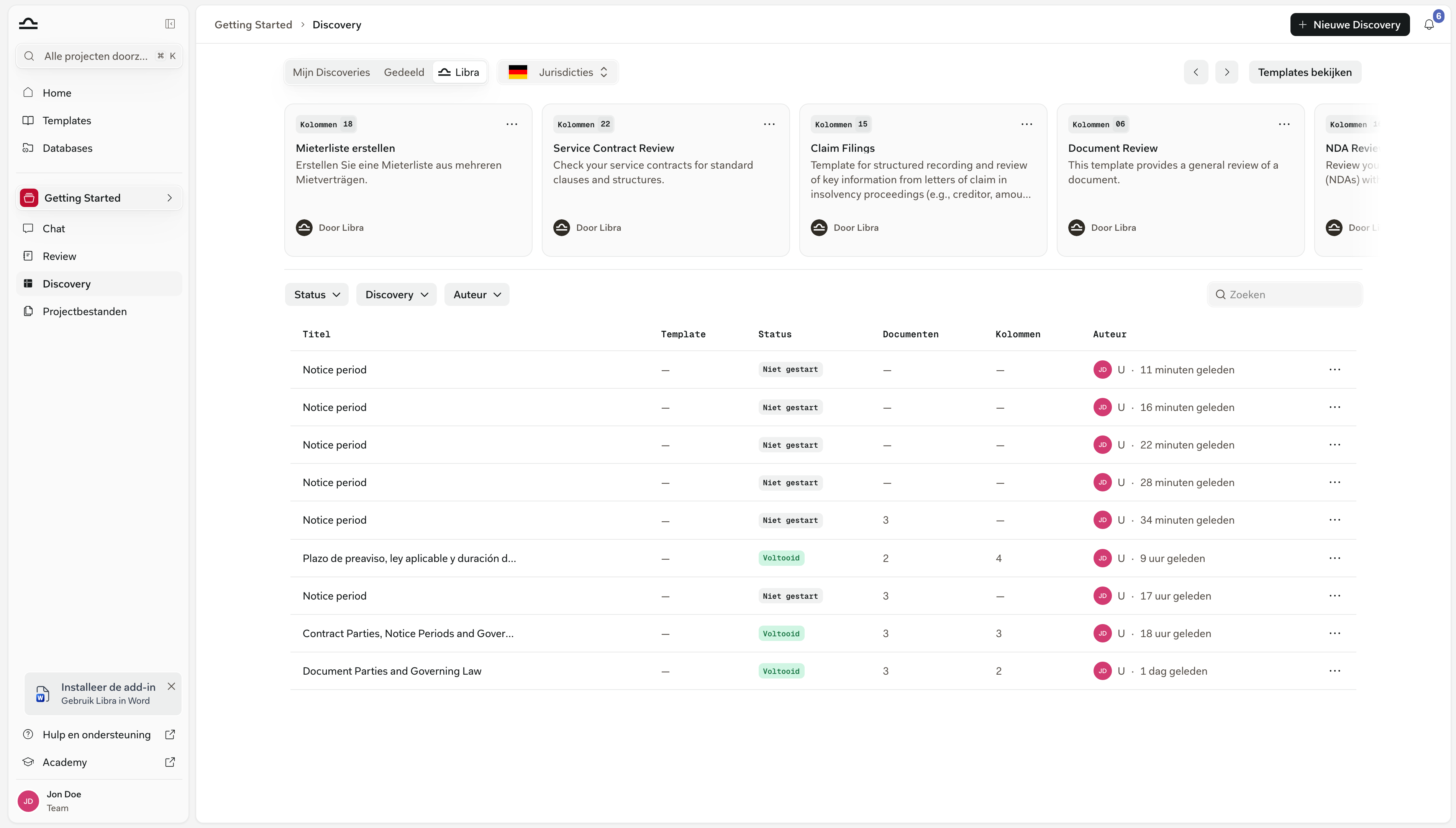Screen dimensions: 1456x828
Task: Switch to Mijn Discoveries tab
Action: tap(331, 72)
